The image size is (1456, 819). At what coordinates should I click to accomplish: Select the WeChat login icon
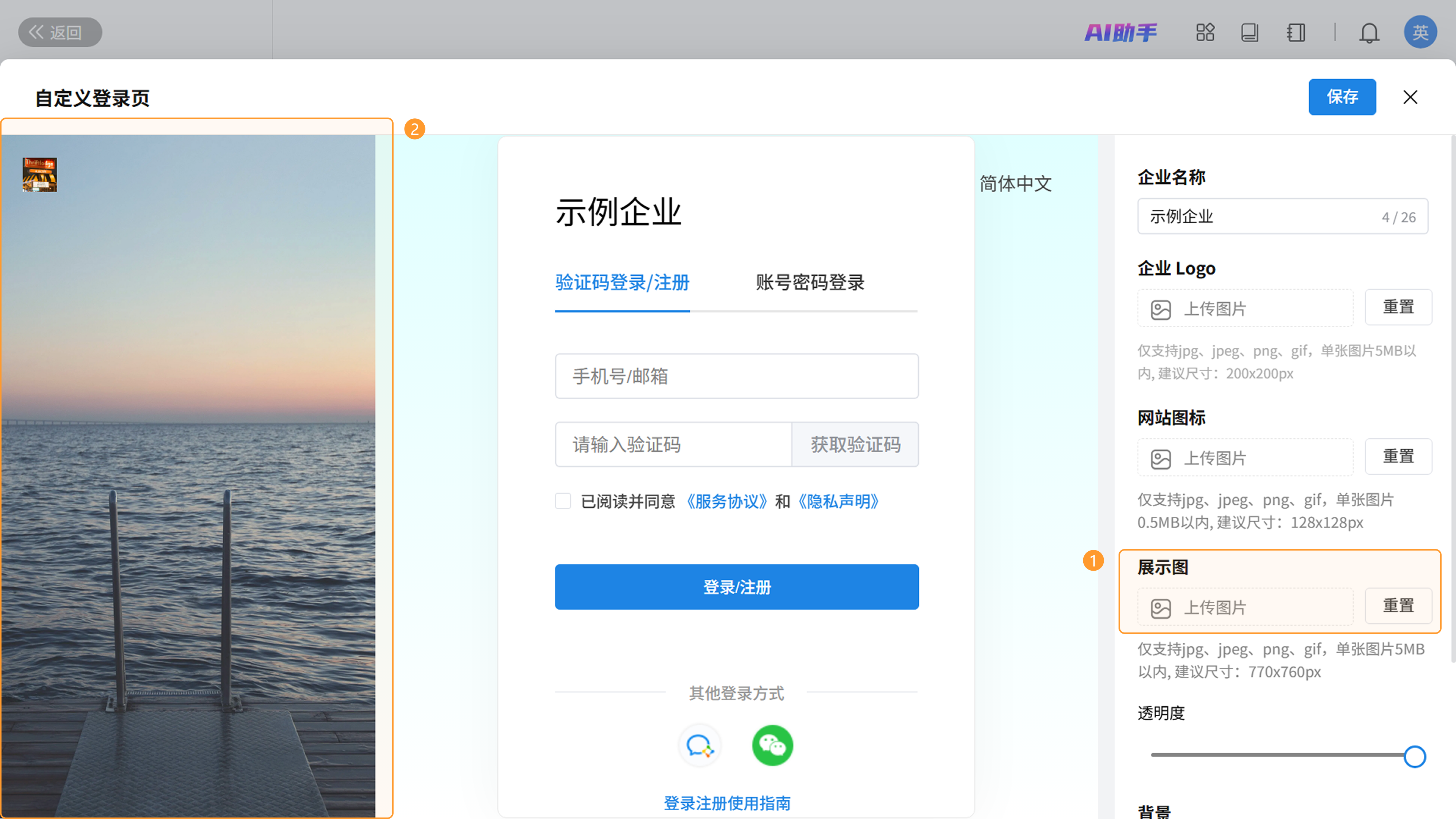pyautogui.click(x=773, y=745)
